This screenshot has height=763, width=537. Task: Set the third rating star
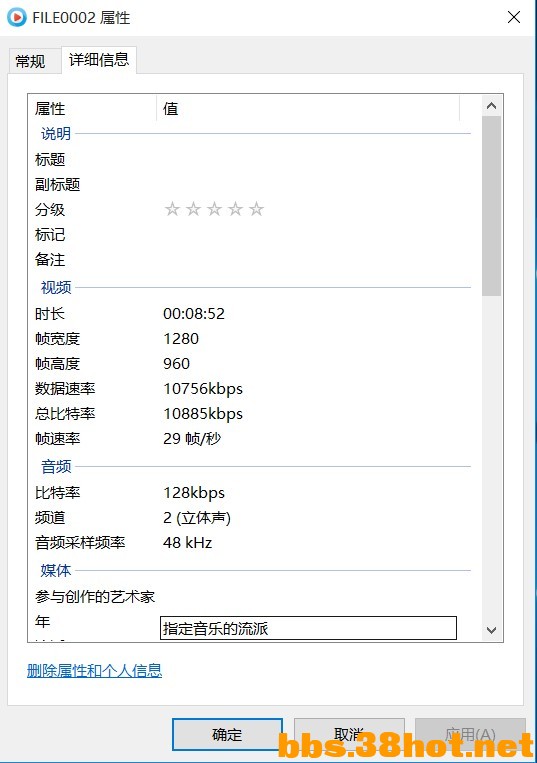point(215,209)
